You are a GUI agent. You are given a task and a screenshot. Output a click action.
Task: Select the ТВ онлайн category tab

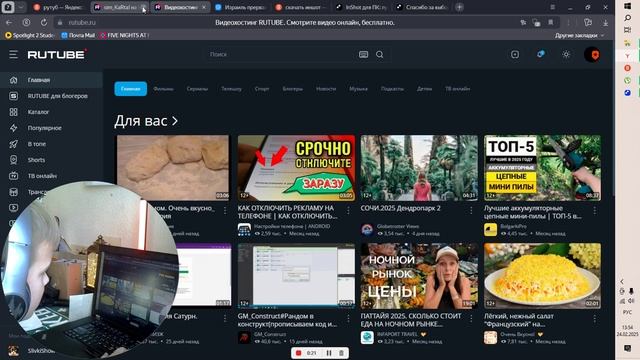(x=458, y=89)
